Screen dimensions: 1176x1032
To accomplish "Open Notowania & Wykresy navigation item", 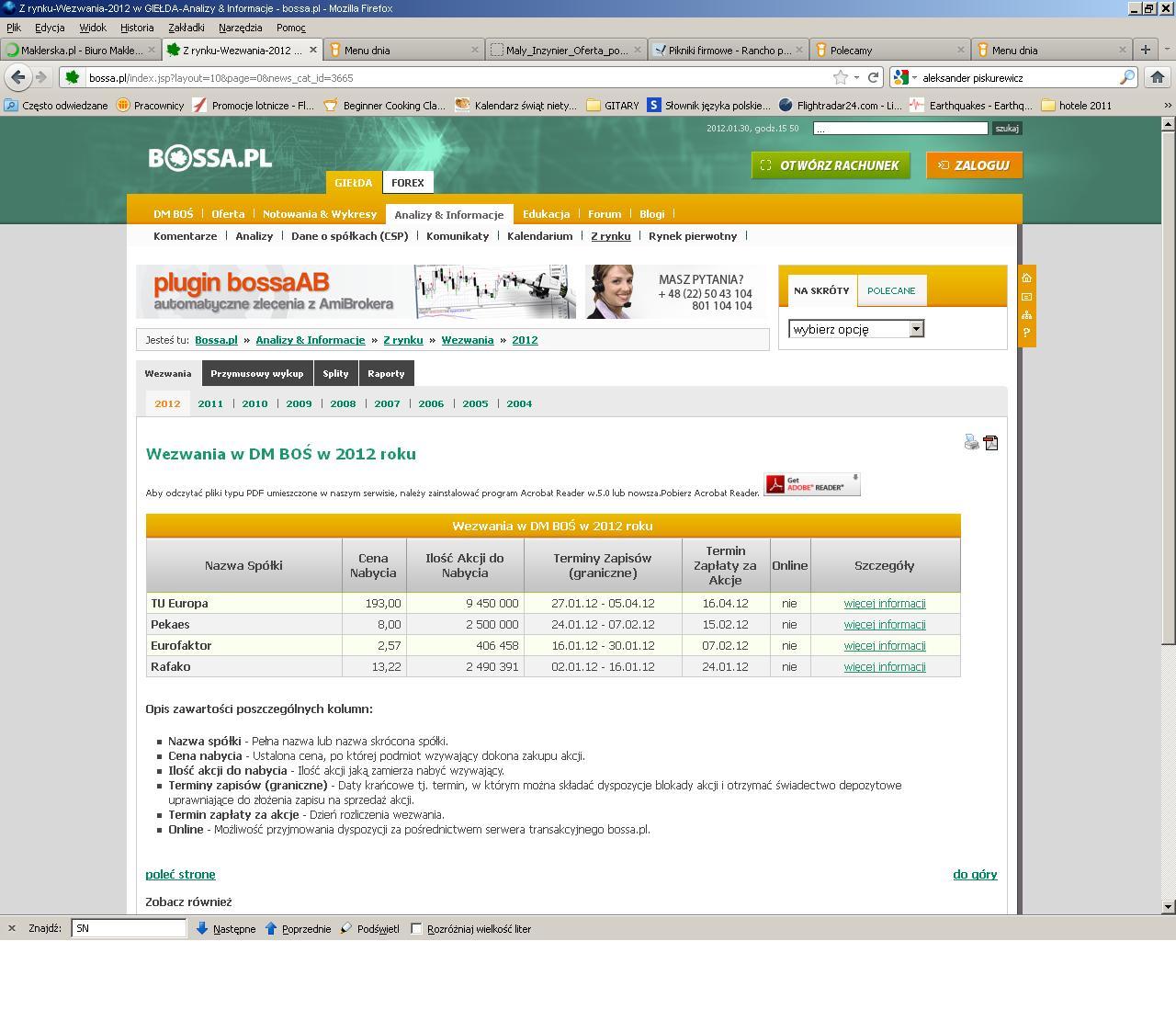I will point(320,213).
